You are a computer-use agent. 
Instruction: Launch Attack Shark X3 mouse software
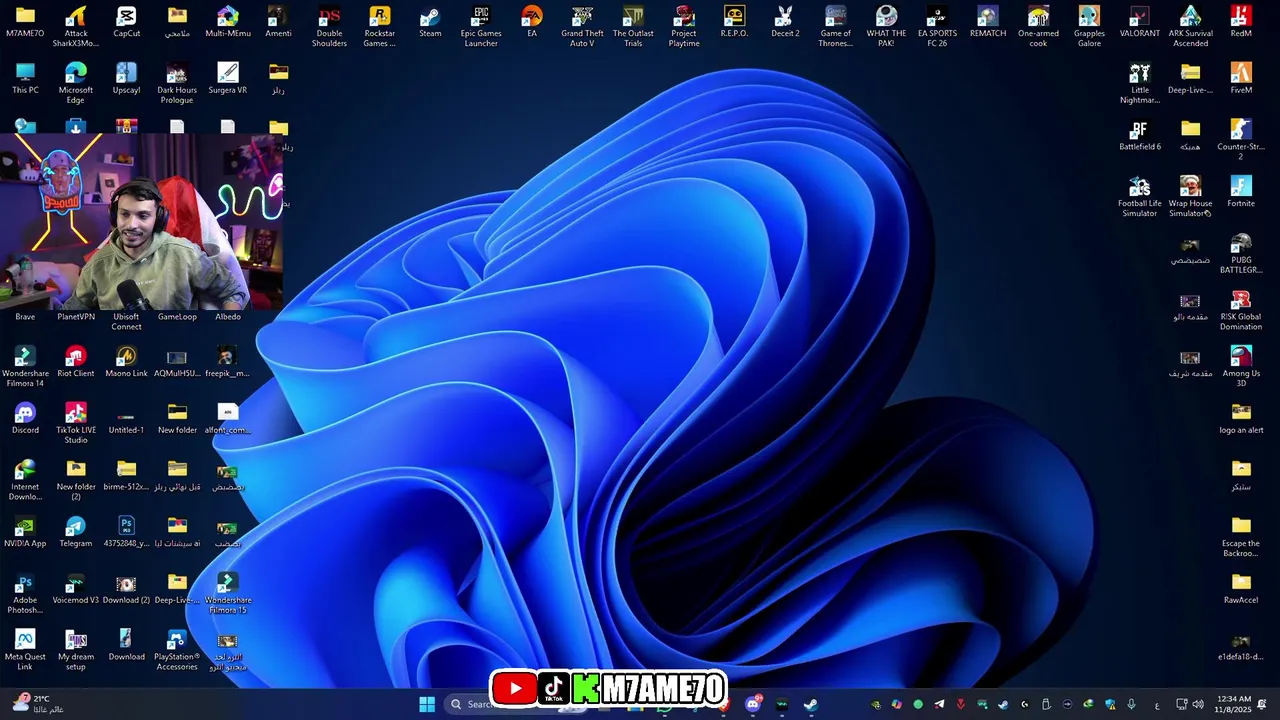(x=76, y=26)
